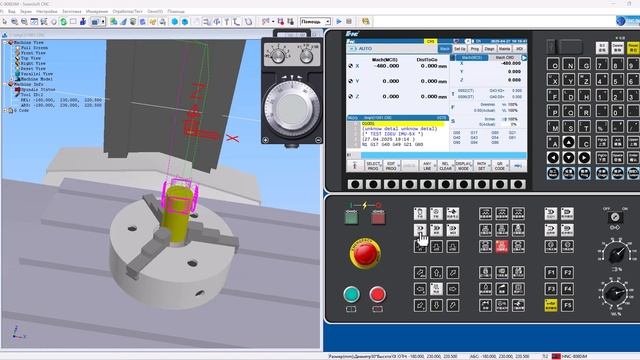Click the first black hardware softkey under screen
Viewport: 640px width, 360px height.
pyautogui.click(x=355, y=184)
